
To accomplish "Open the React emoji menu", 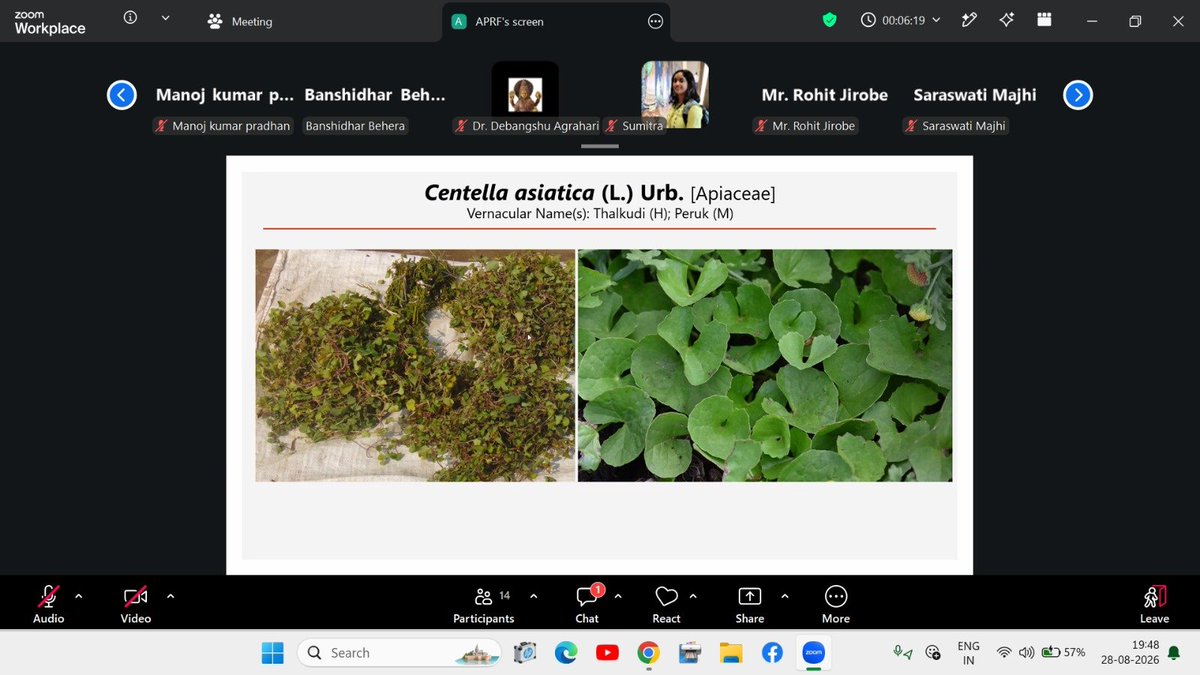I will click(666, 604).
